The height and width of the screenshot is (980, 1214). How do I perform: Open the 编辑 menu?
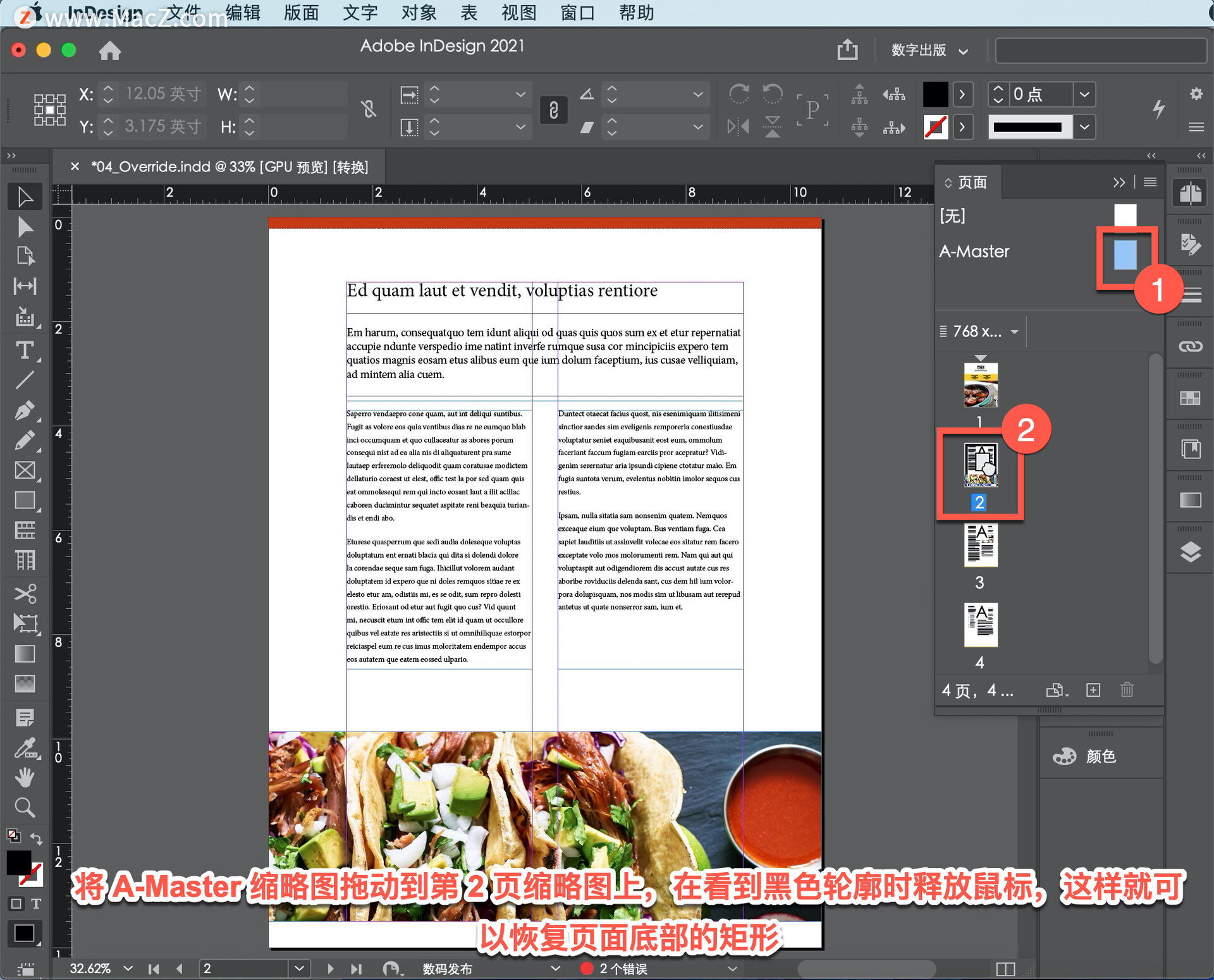tap(243, 13)
